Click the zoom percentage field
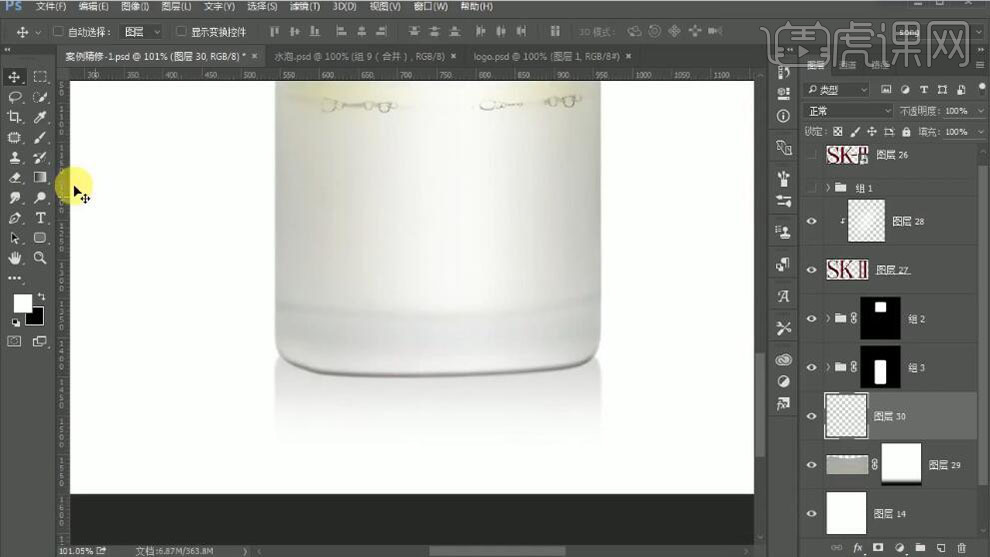Image resolution: width=990 pixels, height=557 pixels. click(76, 551)
